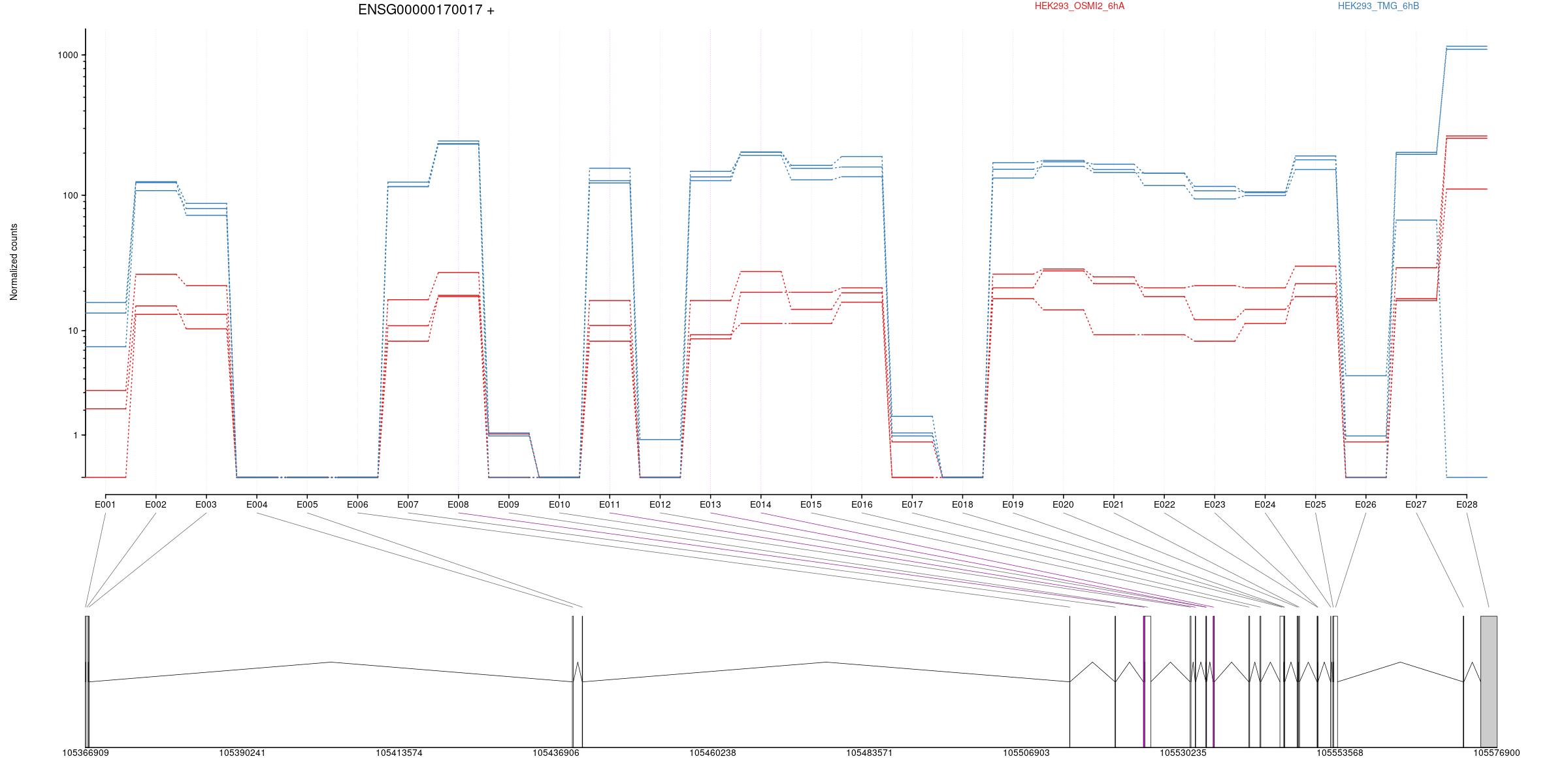This screenshot has width=1568, height=784.
Task: Select exon label E018
Action: click(962, 504)
